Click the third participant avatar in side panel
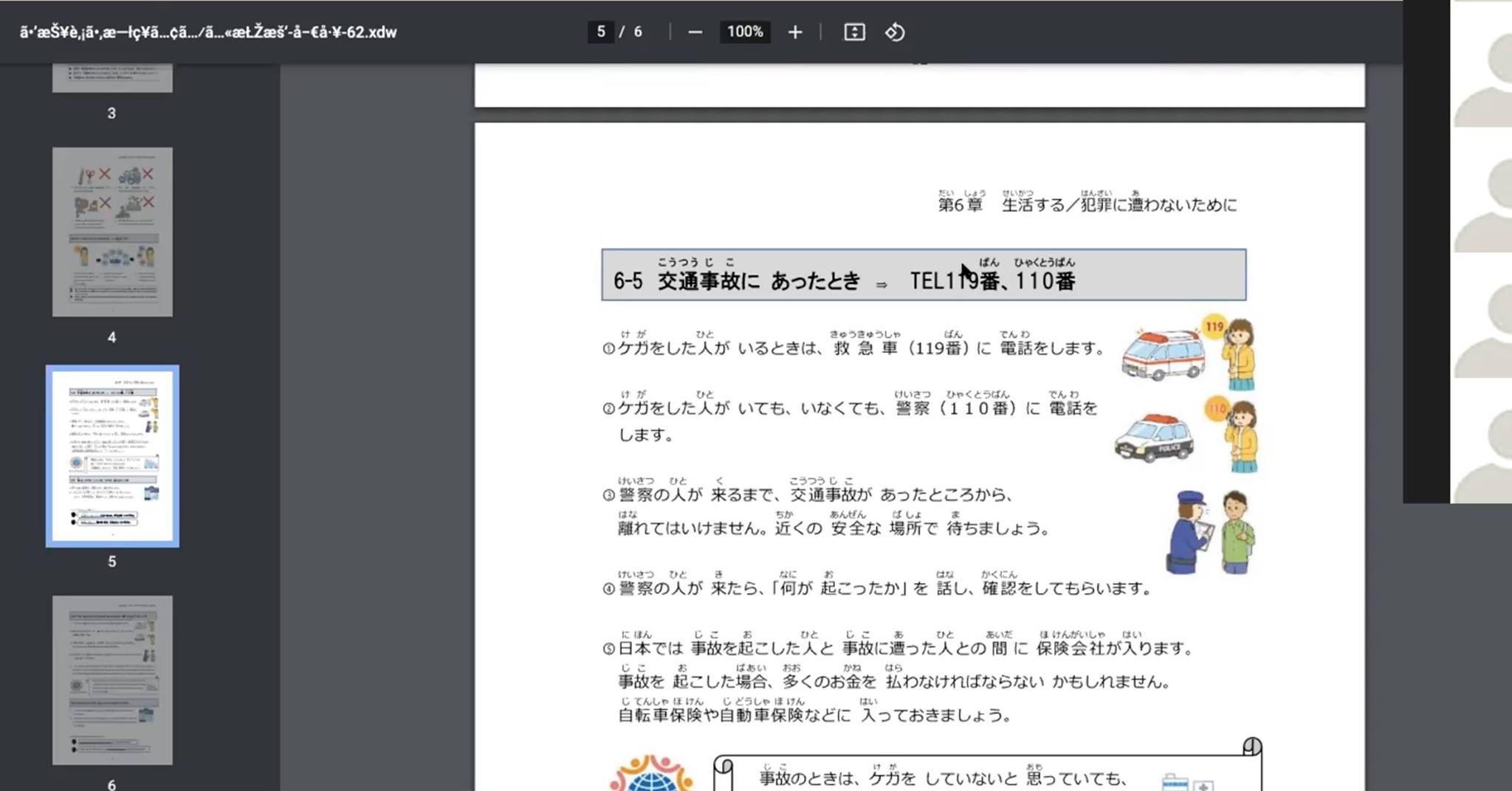1512x791 pixels. point(1482,316)
